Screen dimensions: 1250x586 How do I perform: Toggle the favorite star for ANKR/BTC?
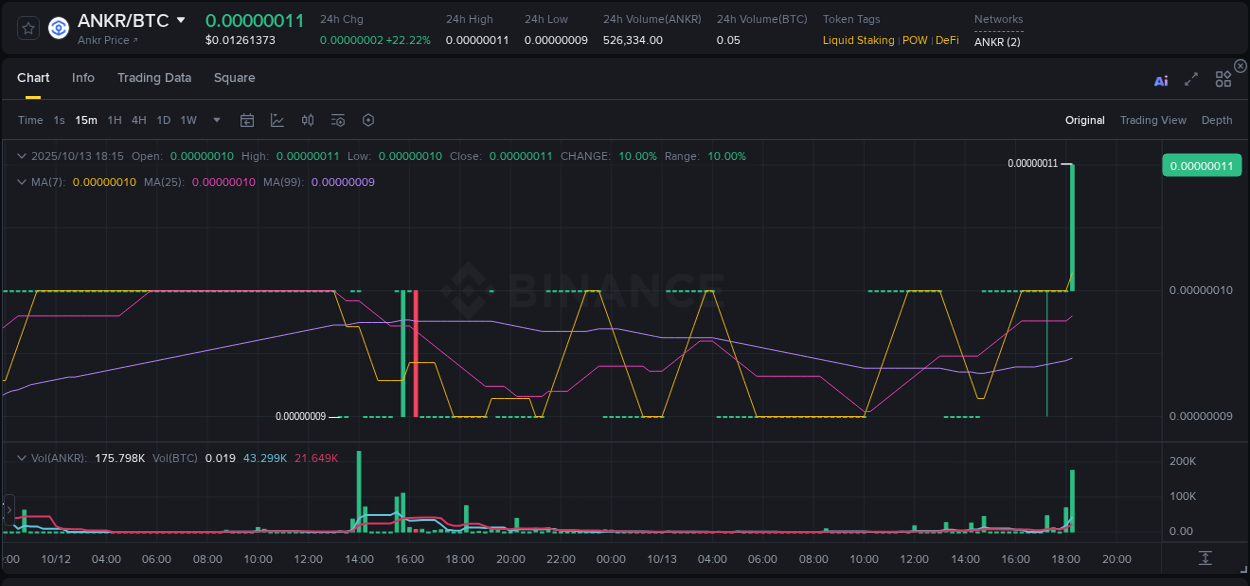coord(27,27)
